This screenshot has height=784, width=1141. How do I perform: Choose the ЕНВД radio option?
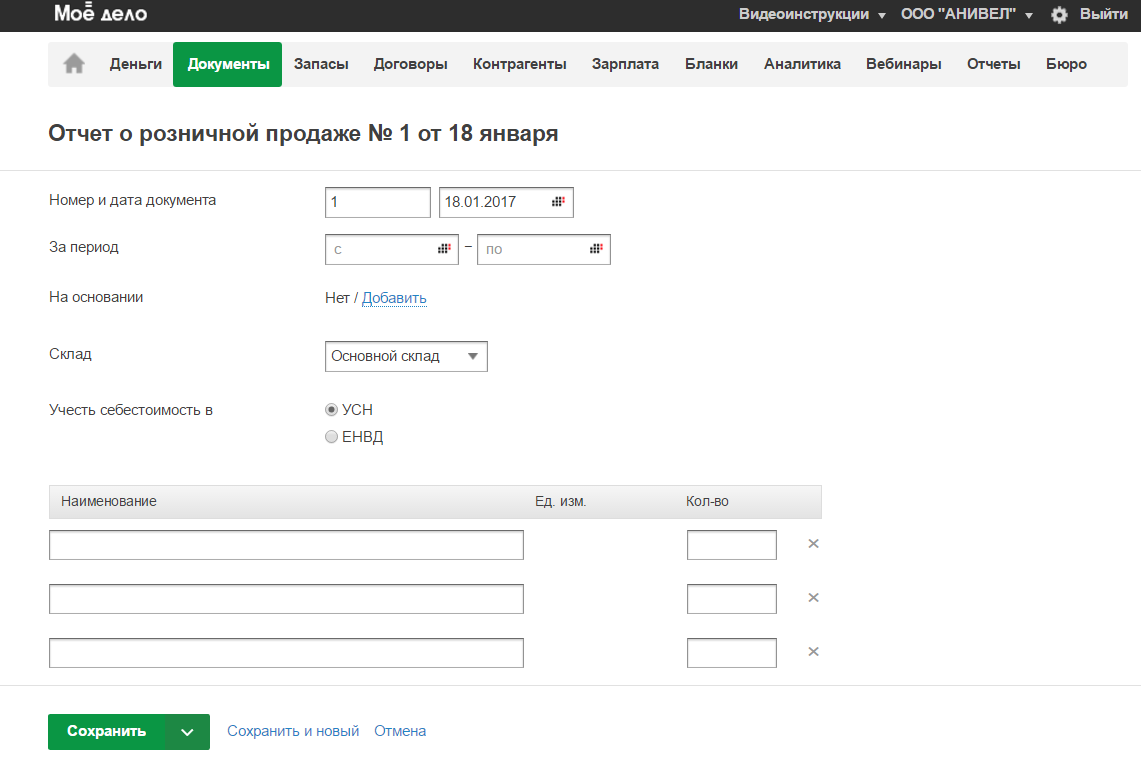[x=332, y=437]
